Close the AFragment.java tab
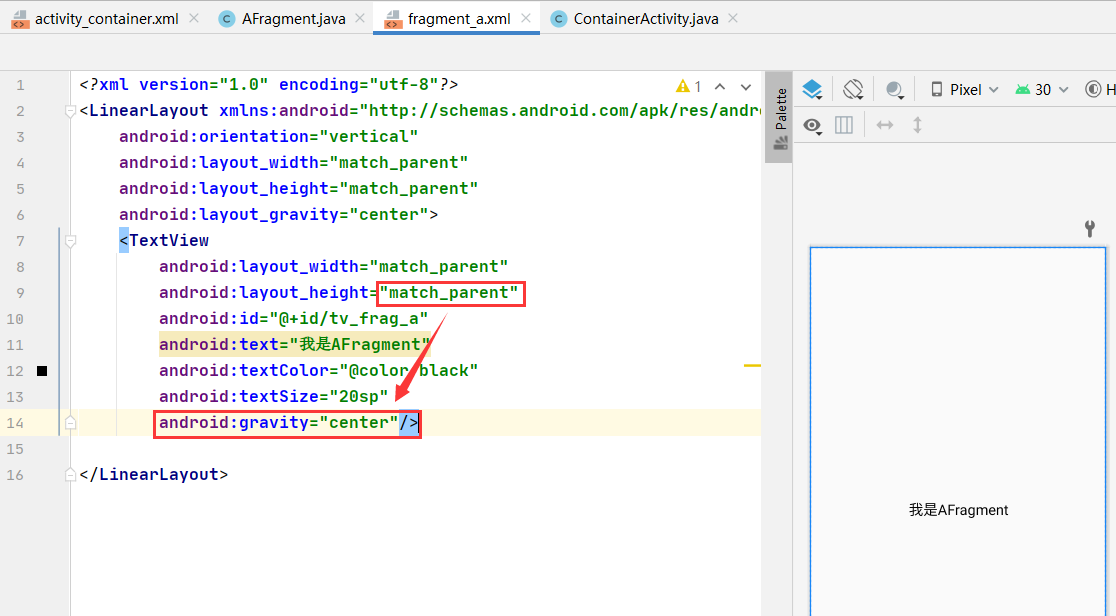The width and height of the screenshot is (1116, 616). click(x=360, y=19)
